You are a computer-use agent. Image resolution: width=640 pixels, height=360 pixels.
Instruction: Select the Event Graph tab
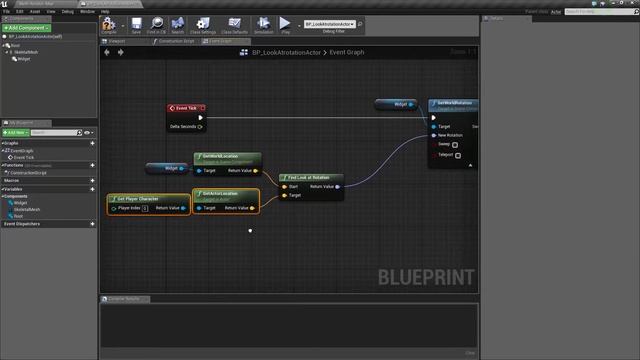(x=225, y=41)
